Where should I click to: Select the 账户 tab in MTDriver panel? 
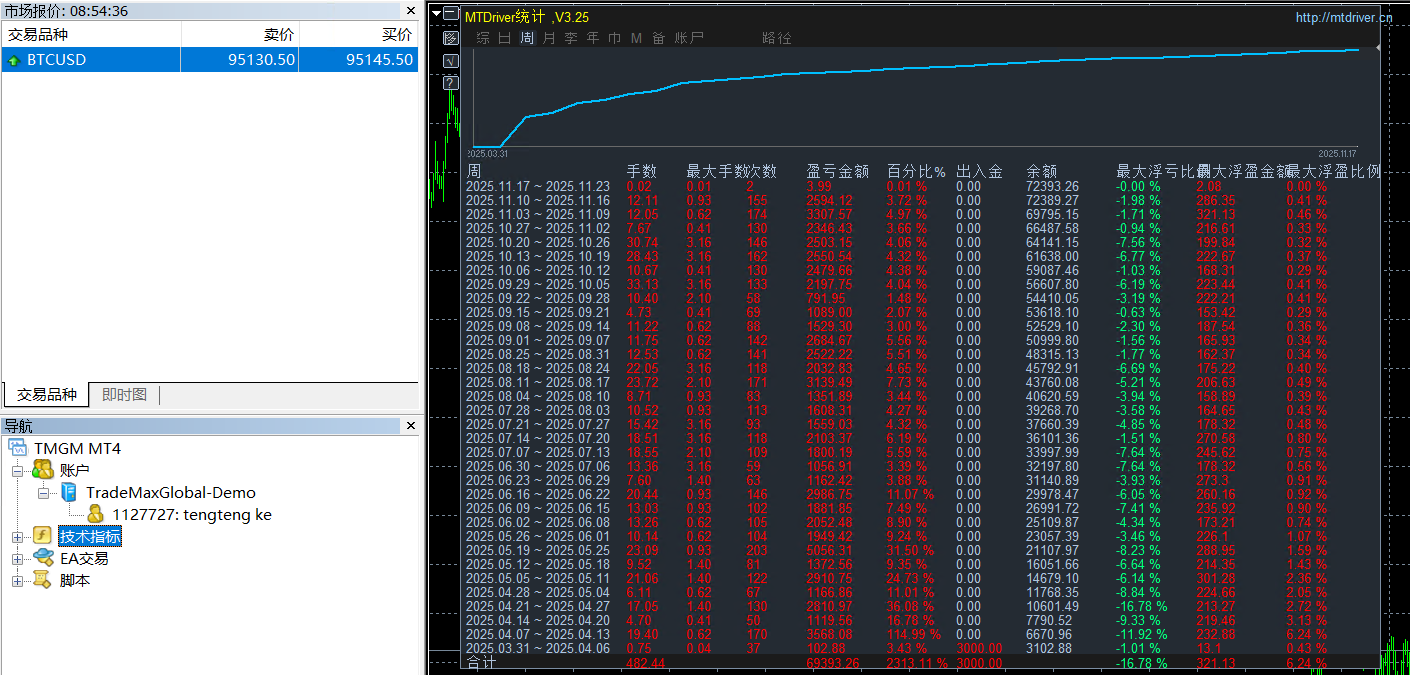pos(689,38)
